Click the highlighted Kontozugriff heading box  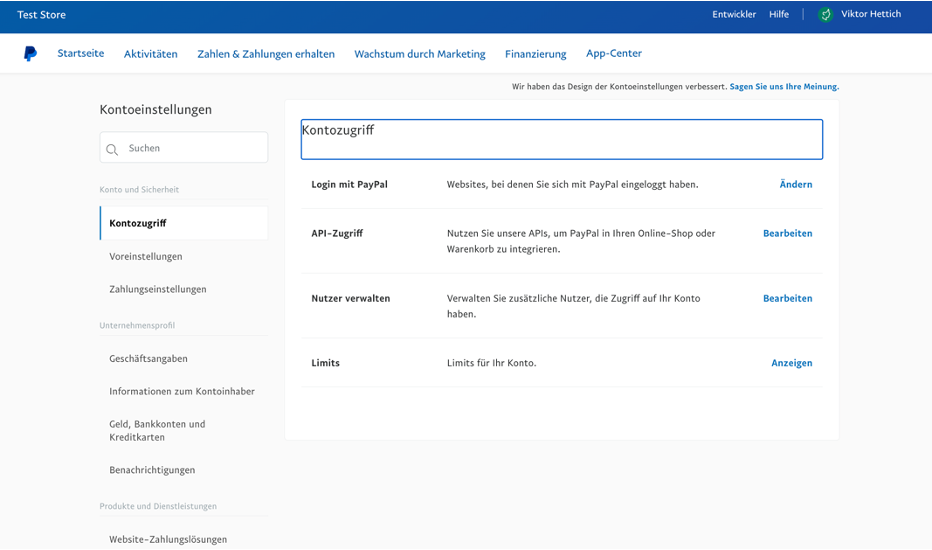click(562, 139)
